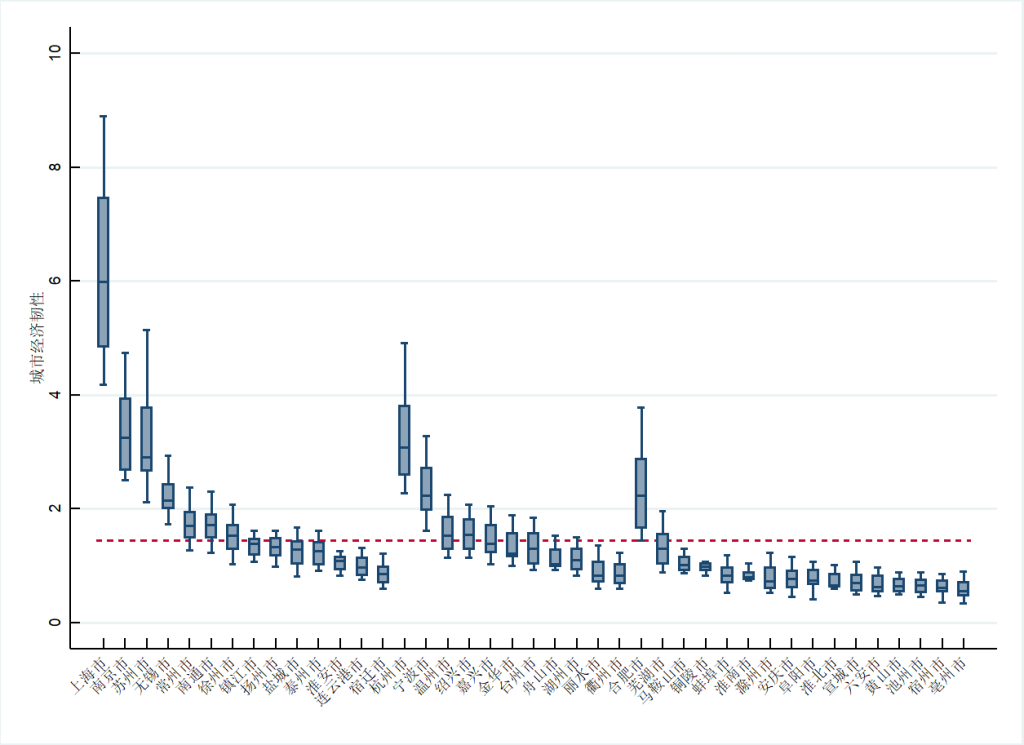Screen dimensions: 1024x745
Task: Select the x-axis label 亳州市
Action: pos(950,676)
